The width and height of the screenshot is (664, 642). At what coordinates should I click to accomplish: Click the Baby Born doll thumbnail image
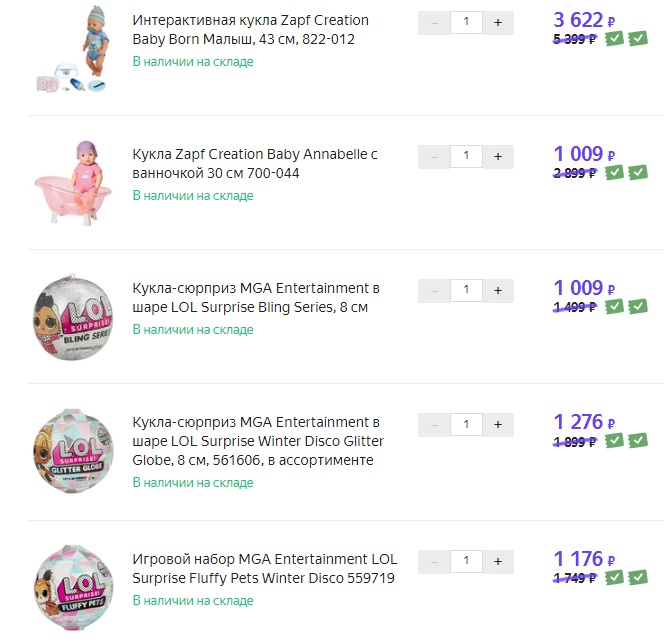point(73,48)
